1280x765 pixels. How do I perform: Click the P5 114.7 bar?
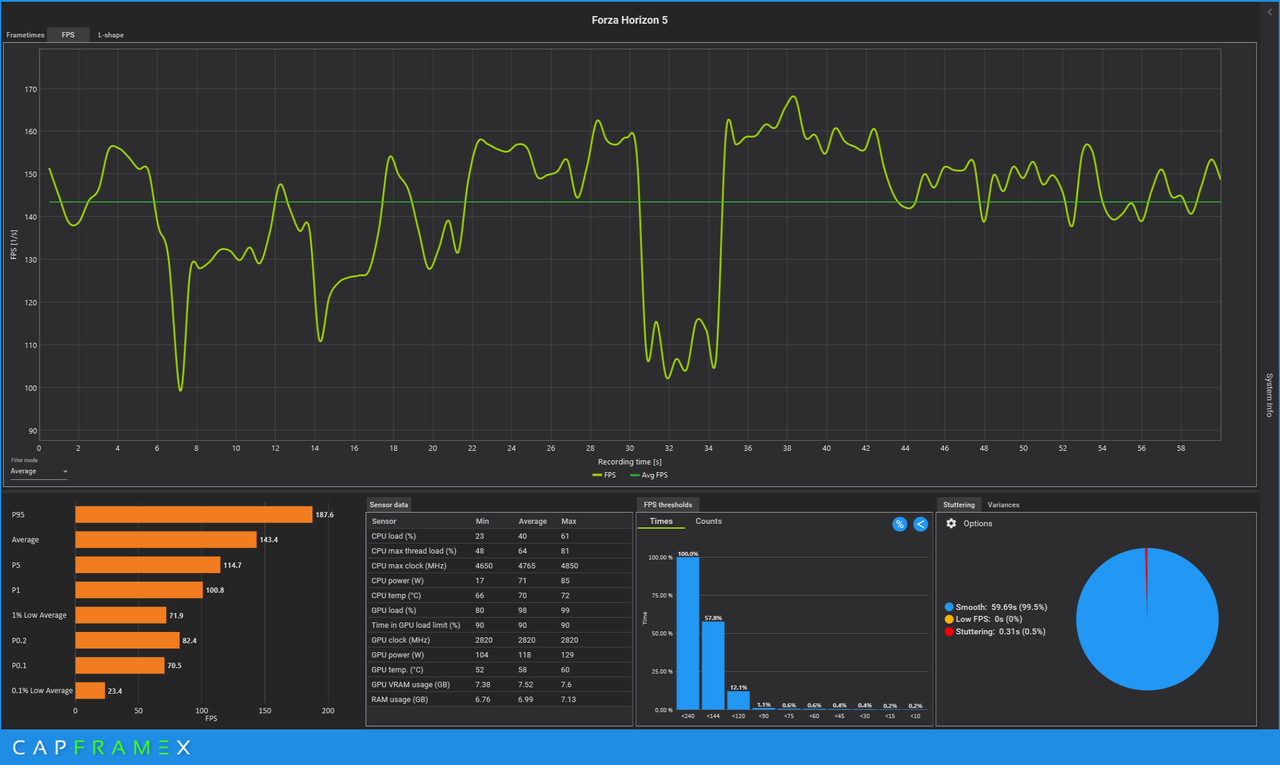point(148,565)
